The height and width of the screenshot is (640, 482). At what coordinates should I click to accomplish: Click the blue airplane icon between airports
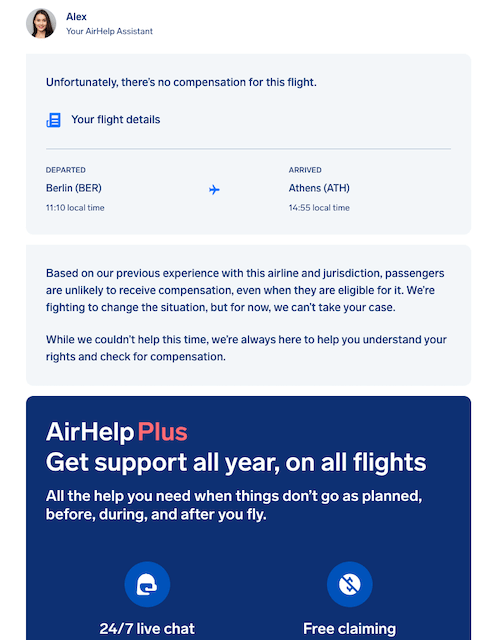pos(214,189)
